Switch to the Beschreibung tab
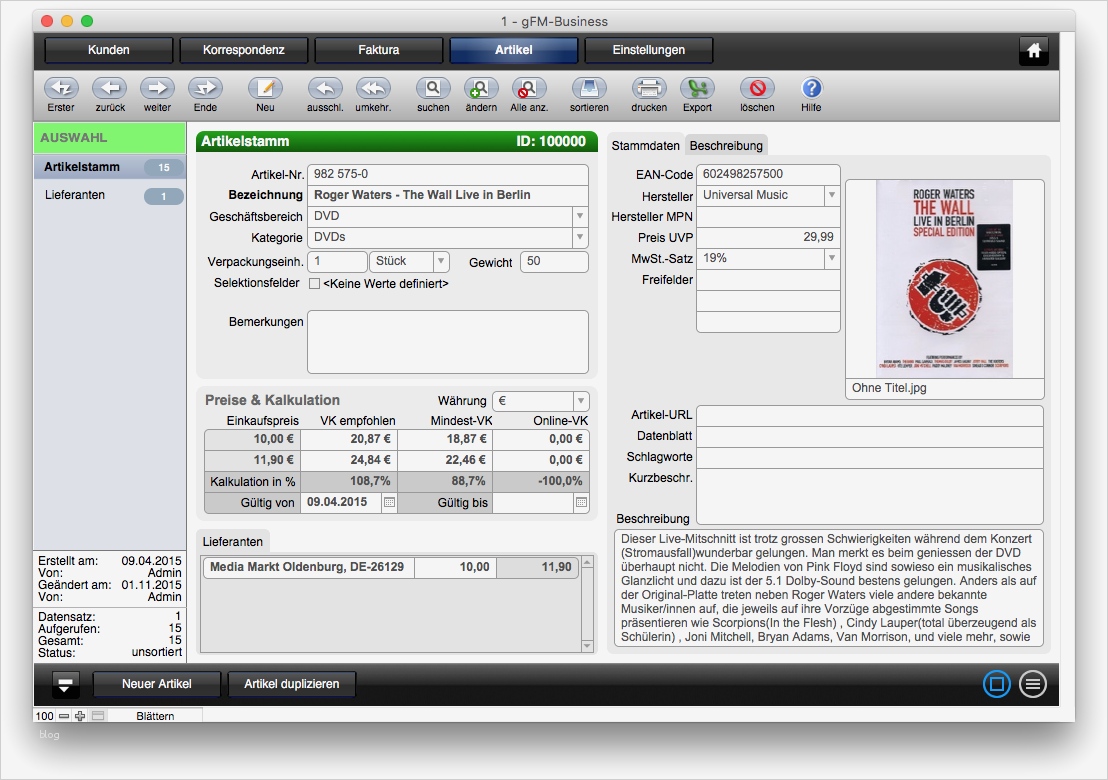The image size is (1108, 780). (726, 145)
